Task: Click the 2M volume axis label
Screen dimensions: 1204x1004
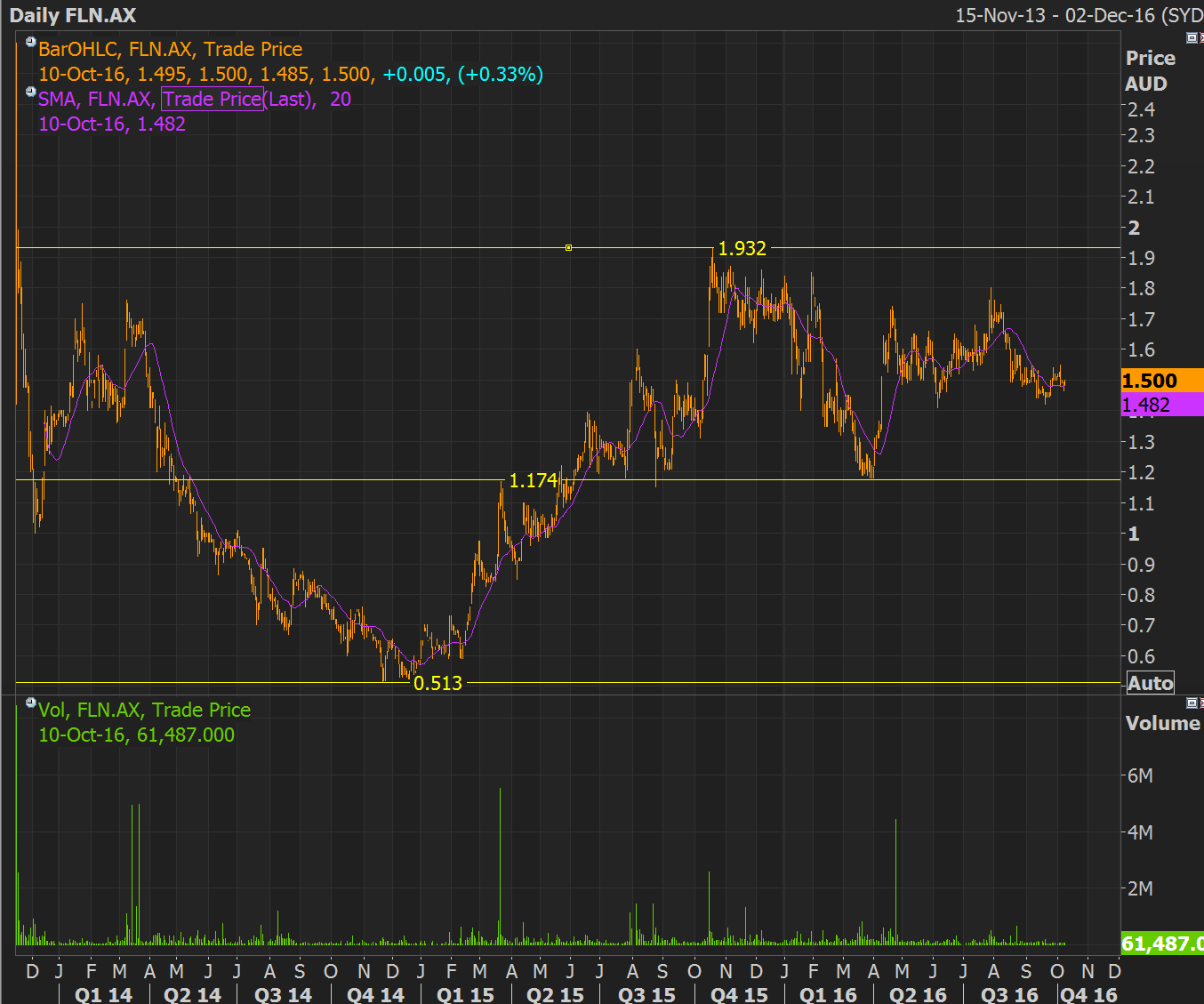Action: point(1140,888)
